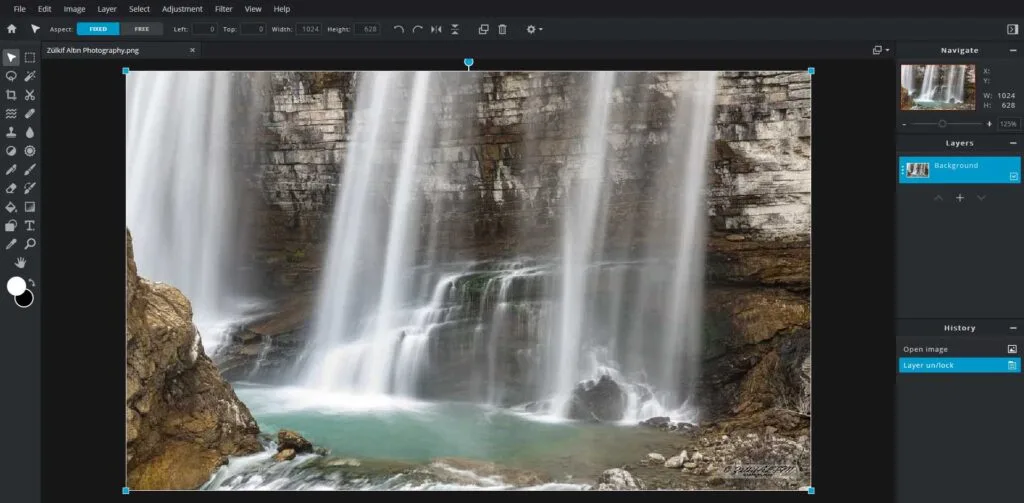This screenshot has width=1024, height=503.
Task: Set aspect mode to FIXED
Action: [x=98, y=29]
